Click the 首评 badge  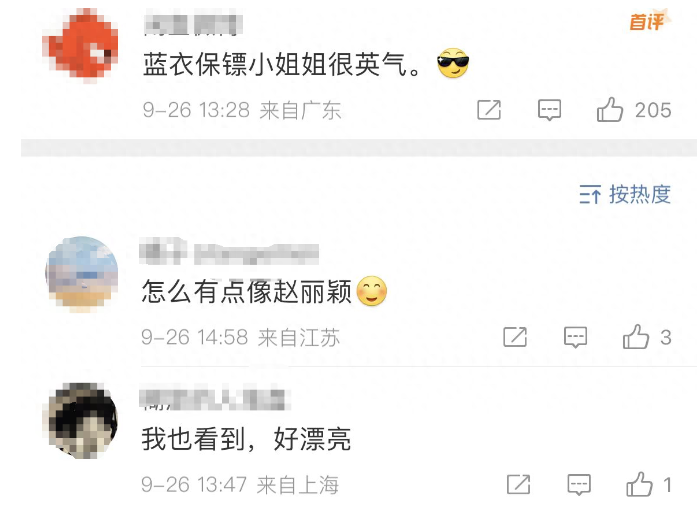point(649,21)
